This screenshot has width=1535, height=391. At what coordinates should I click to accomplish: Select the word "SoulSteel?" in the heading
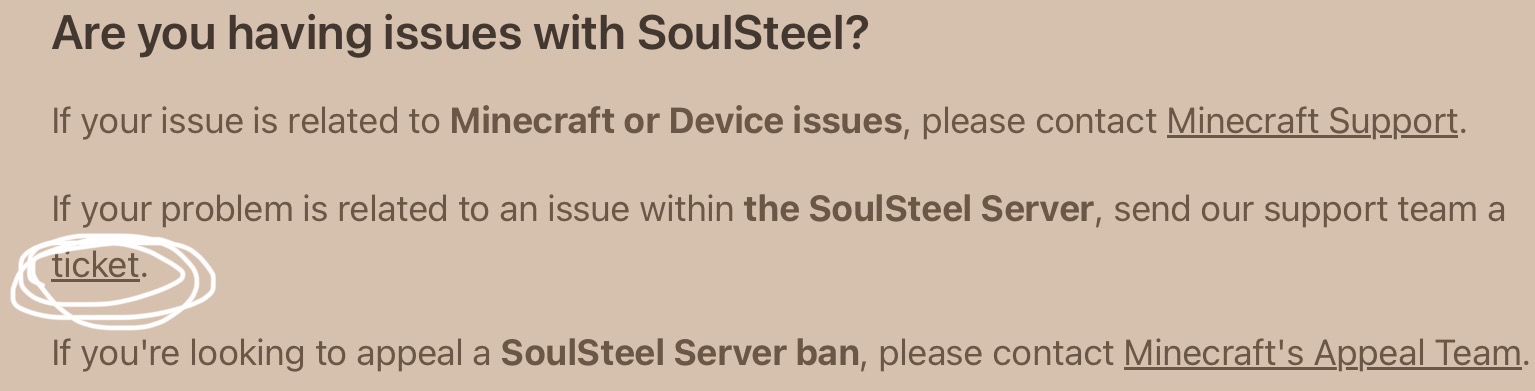(x=752, y=34)
